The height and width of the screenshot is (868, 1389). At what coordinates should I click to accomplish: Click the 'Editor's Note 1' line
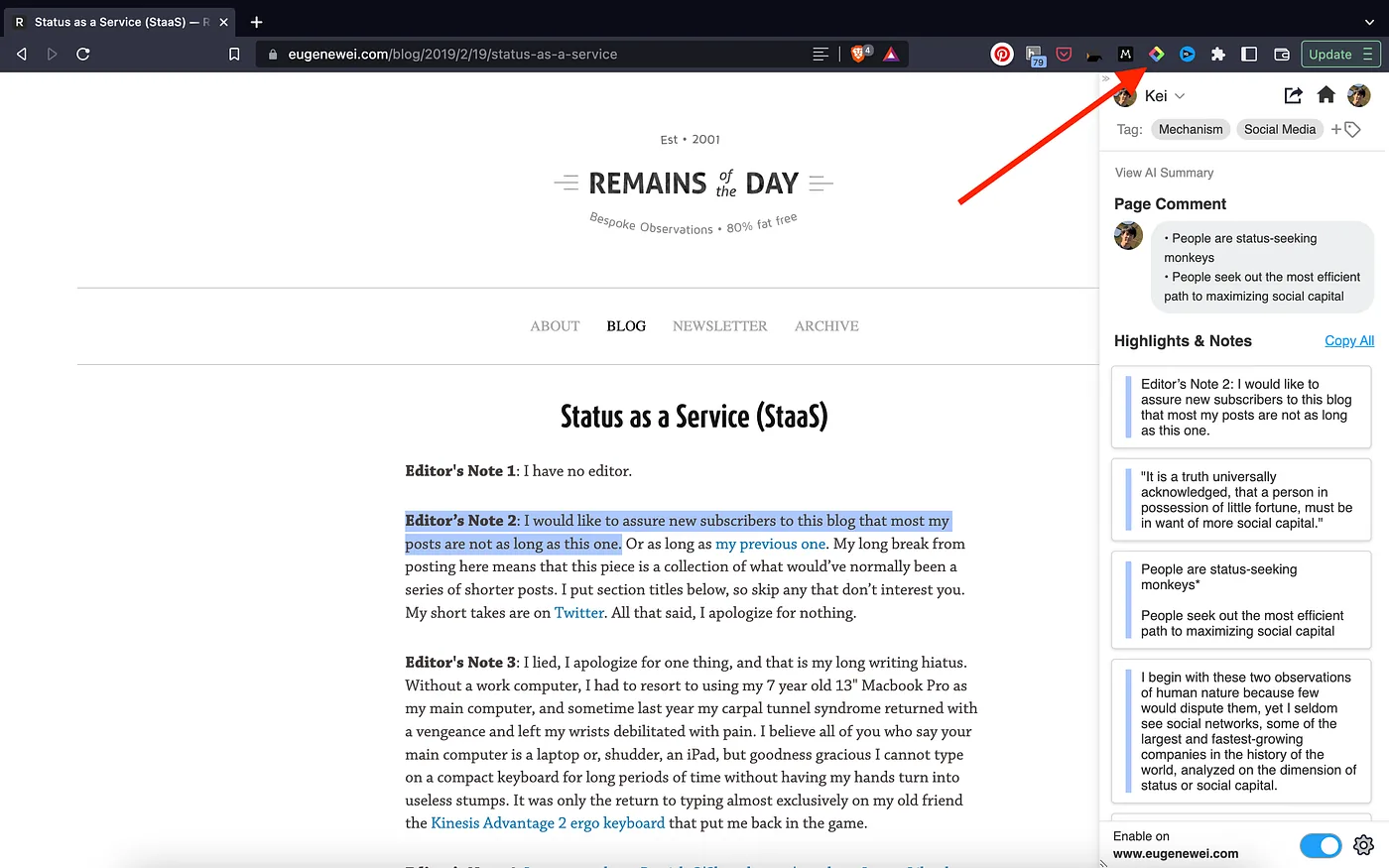coord(518,471)
